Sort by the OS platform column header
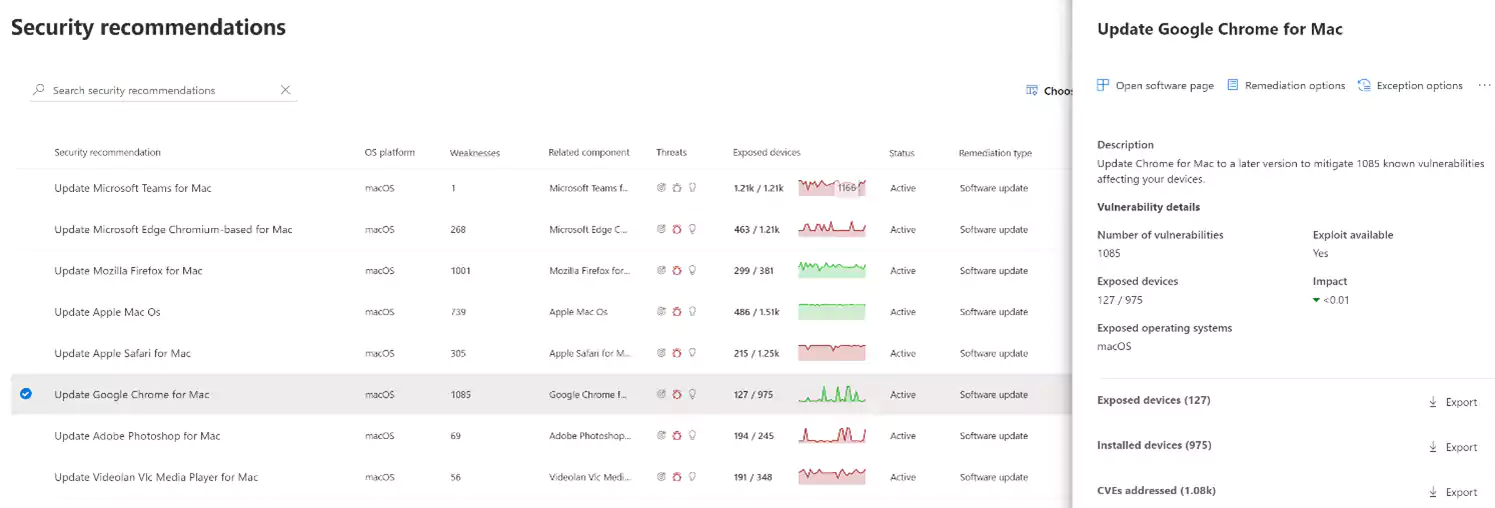 [390, 153]
